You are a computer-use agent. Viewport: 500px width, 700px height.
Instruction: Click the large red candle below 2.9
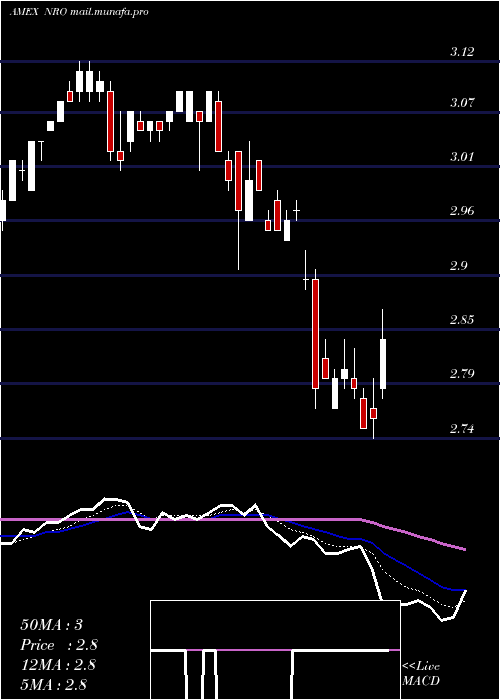click(316, 334)
